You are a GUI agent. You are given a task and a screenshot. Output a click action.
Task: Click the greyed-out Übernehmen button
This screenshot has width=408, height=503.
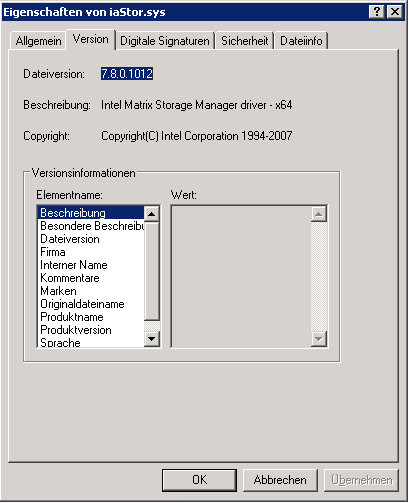361,480
